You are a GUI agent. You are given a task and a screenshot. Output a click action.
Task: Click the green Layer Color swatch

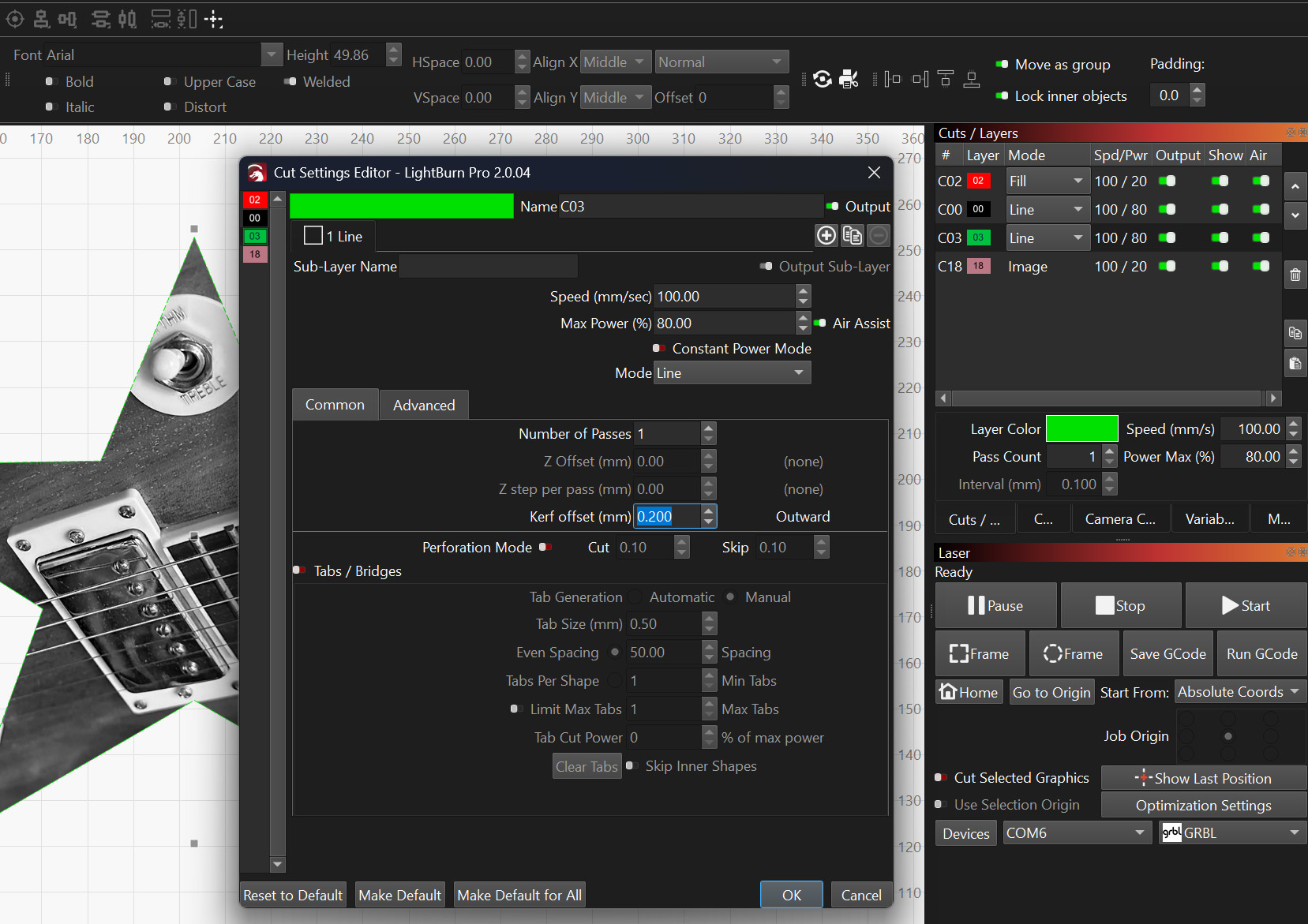(1082, 428)
